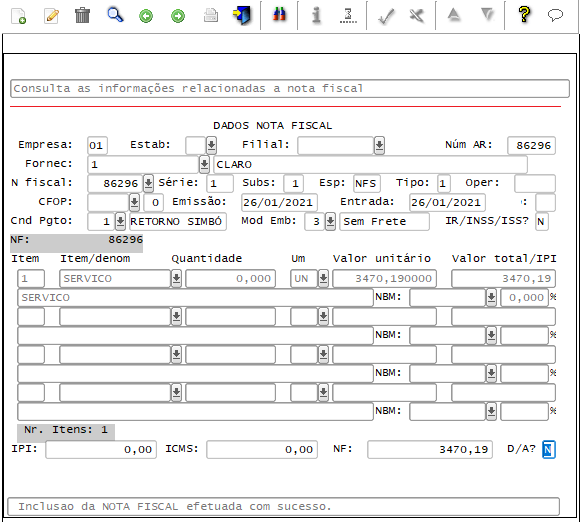Click the D/A? field showing N

(x=548, y=449)
